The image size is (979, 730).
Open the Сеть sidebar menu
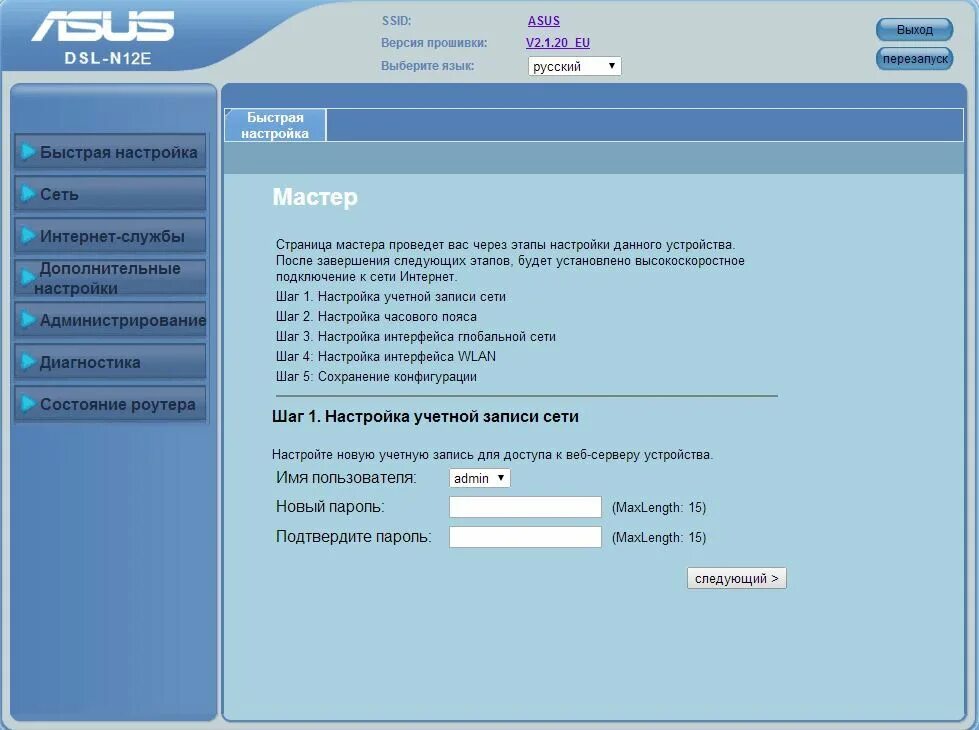(x=111, y=194)
